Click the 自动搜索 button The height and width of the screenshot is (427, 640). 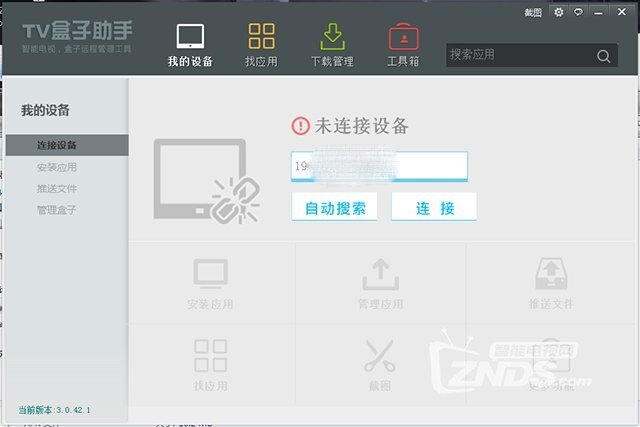tap(334, 207)
